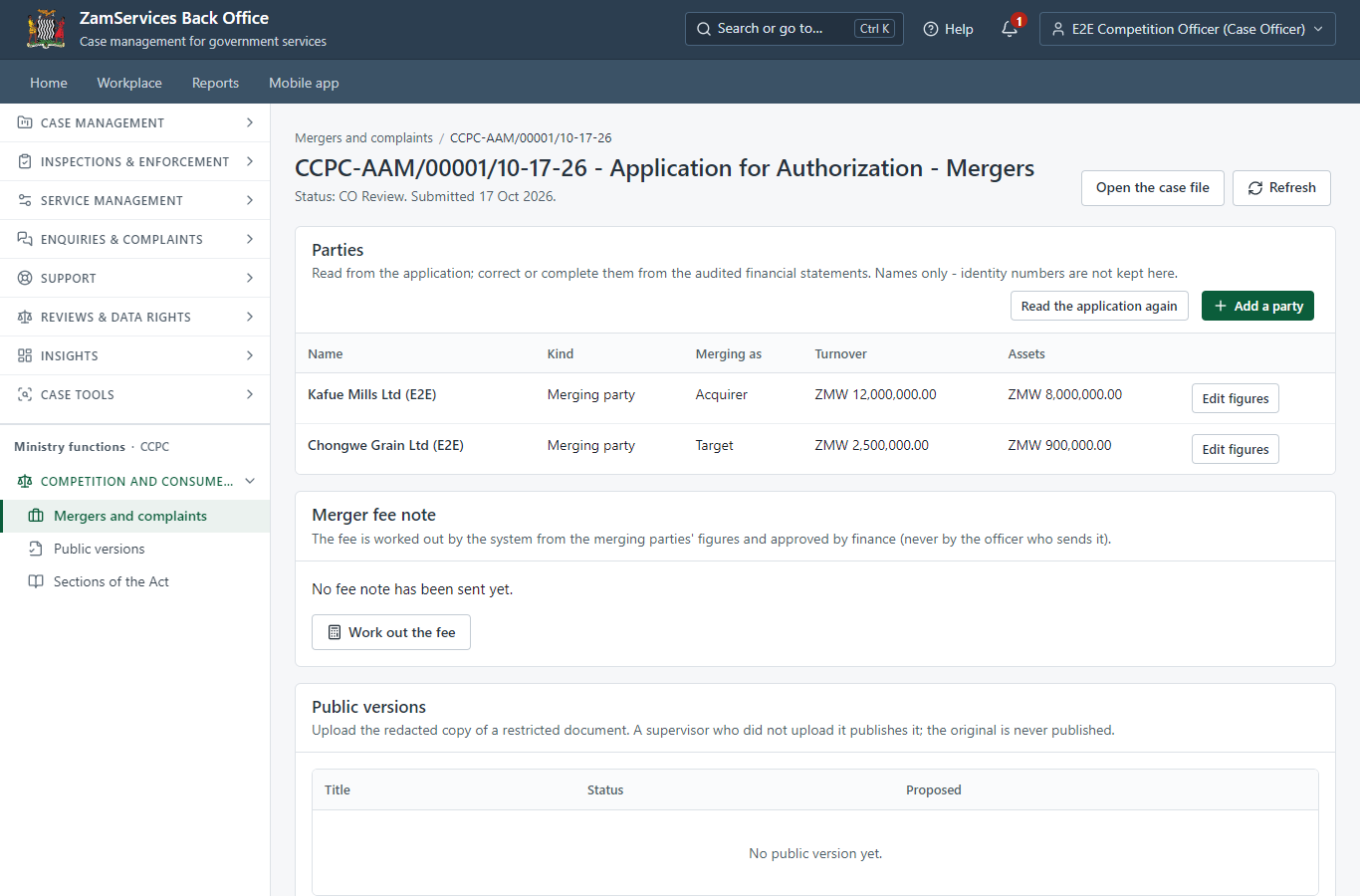
Task: Open the notifications bell icon
Action: 1010,29
